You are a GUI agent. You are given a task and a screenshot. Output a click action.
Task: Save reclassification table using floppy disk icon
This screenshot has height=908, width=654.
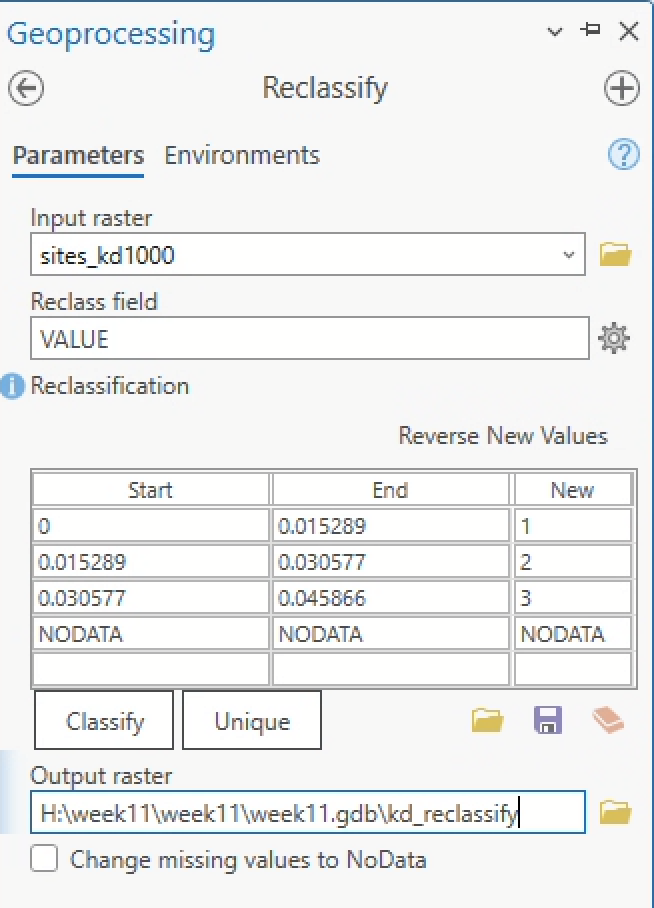pyautogui.click(x=547, y=720)
